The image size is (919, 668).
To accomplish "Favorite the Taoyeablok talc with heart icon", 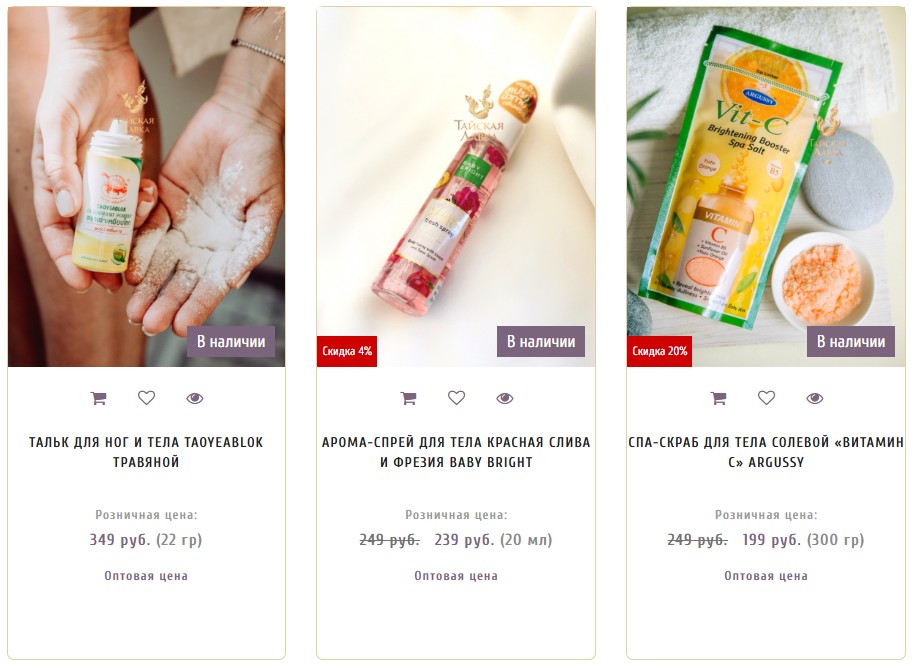I will [x=147, y=398].
